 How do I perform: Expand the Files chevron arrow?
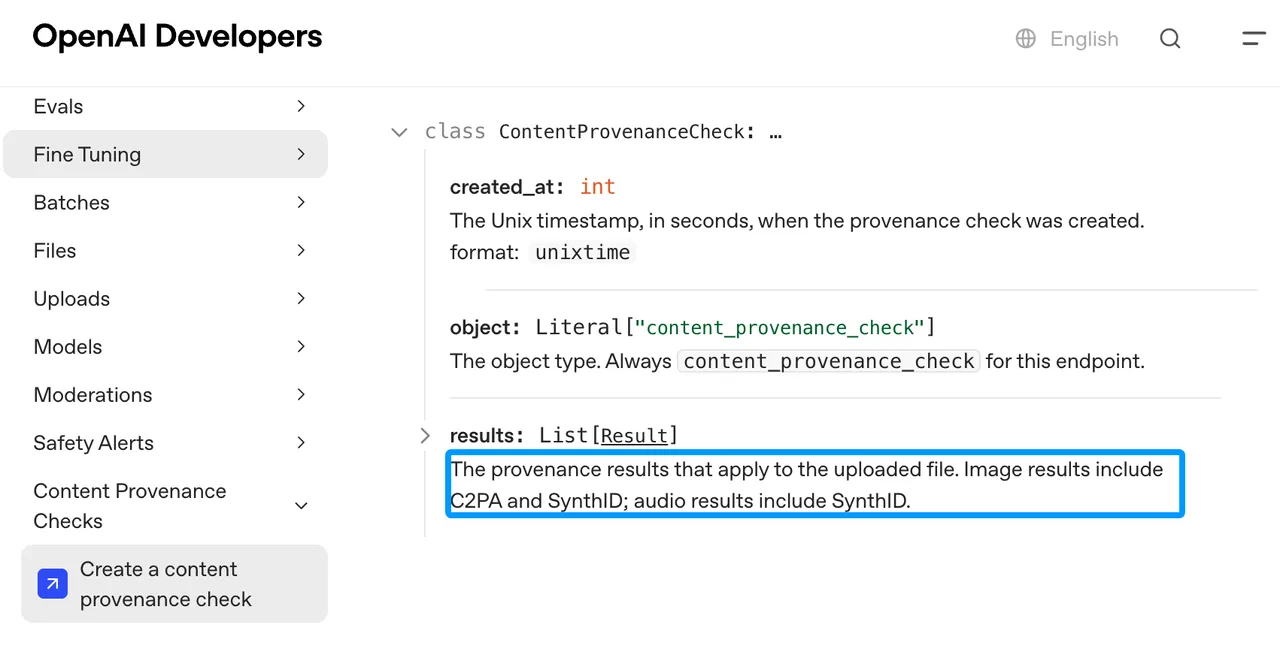[301, 250]
